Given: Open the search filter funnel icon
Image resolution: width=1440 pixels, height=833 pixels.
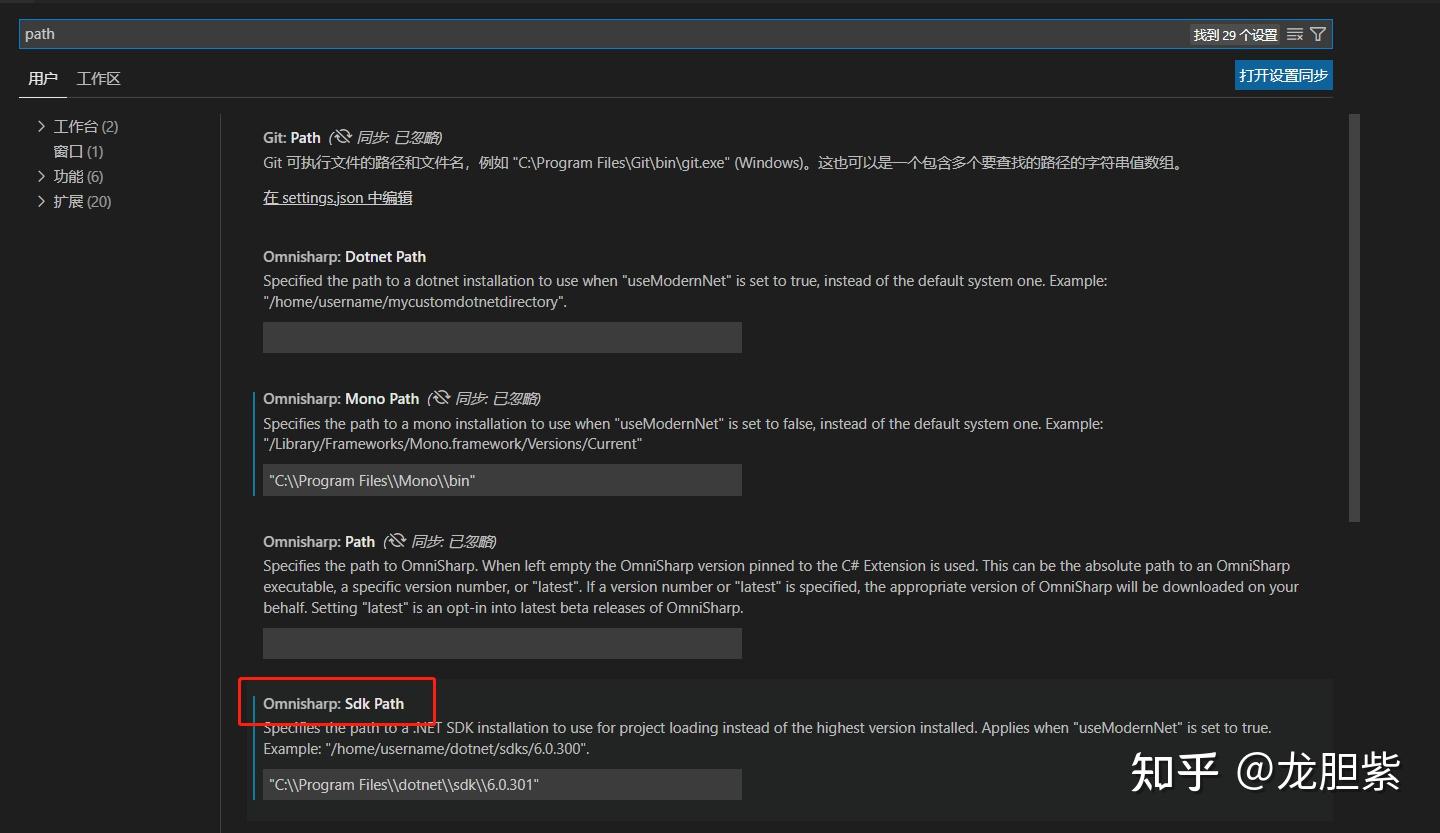Looking at the screenshot, I should pyautogui.click(x=1318, y=33).
